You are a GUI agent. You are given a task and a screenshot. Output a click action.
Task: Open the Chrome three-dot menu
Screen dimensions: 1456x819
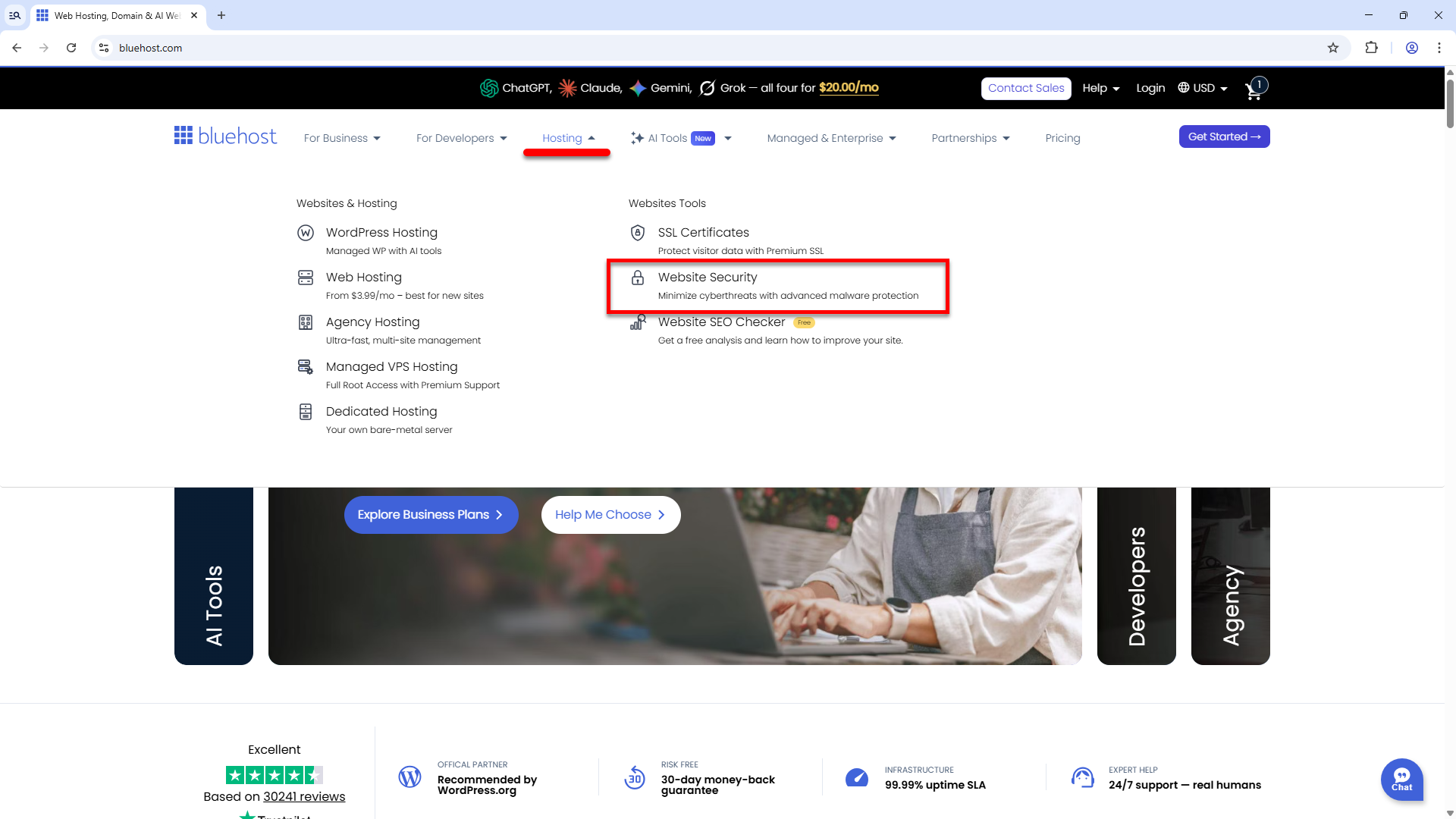[1439, 48]
